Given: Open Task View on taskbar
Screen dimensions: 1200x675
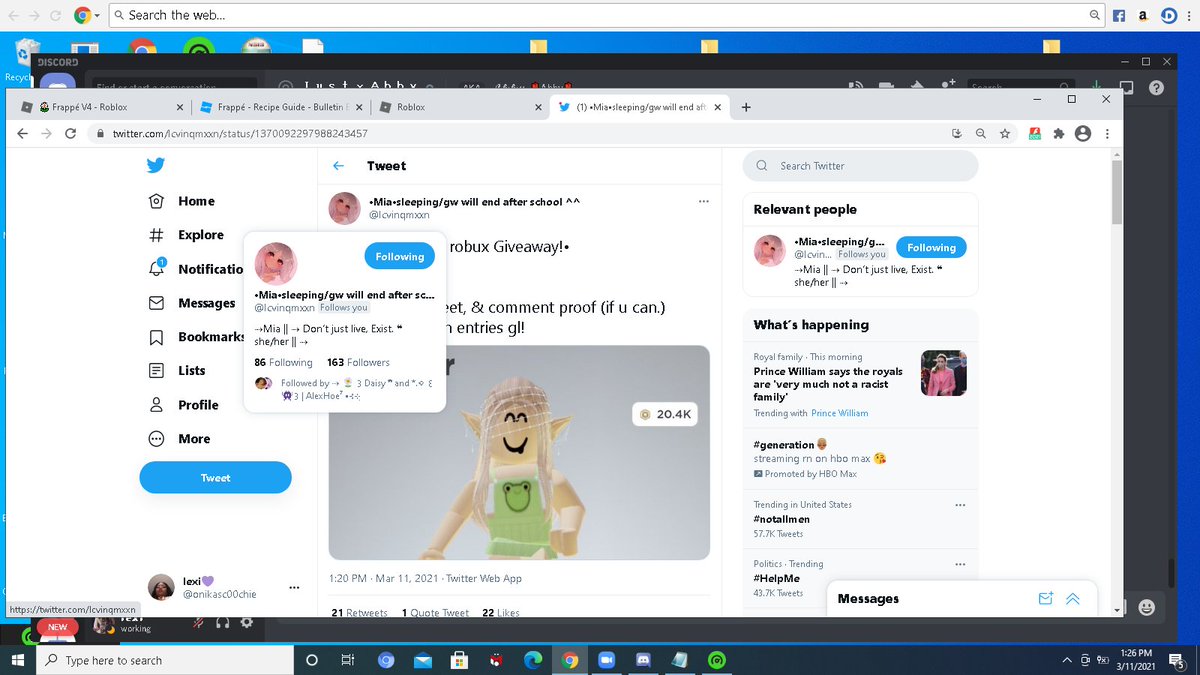Looking at the screenshot, I should pos(348,660).
